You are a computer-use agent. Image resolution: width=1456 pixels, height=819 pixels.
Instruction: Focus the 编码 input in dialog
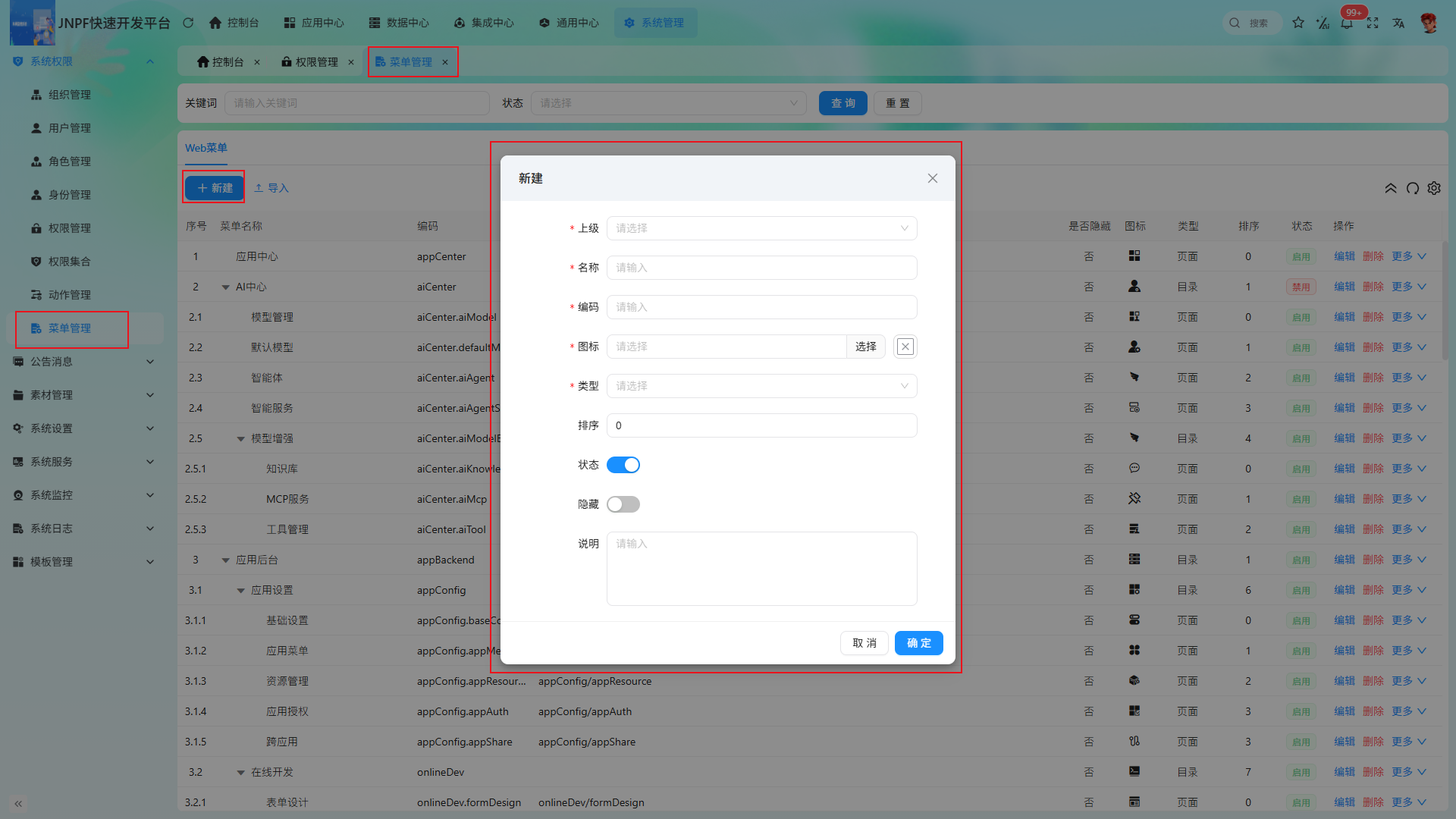tap(762, 307)
